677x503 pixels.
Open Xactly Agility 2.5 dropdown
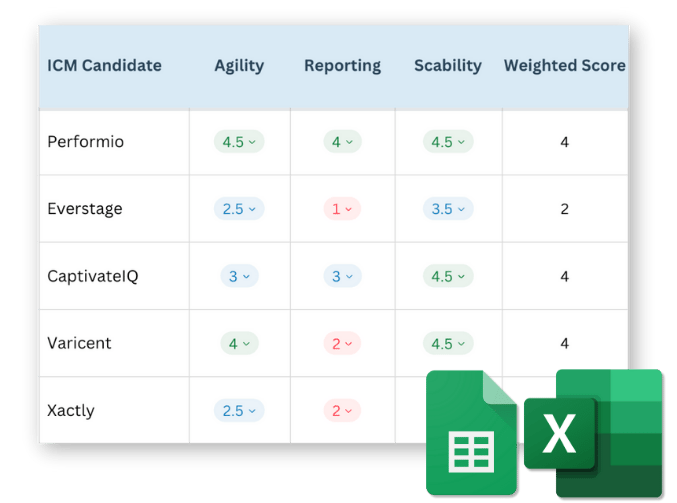coord(239,410)
